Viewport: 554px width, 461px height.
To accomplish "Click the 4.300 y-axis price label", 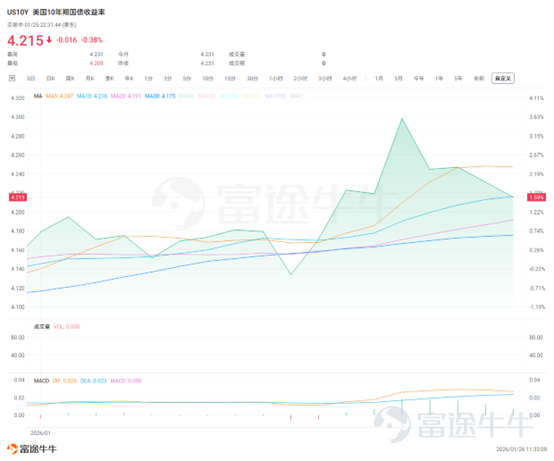I will point(18,117).
